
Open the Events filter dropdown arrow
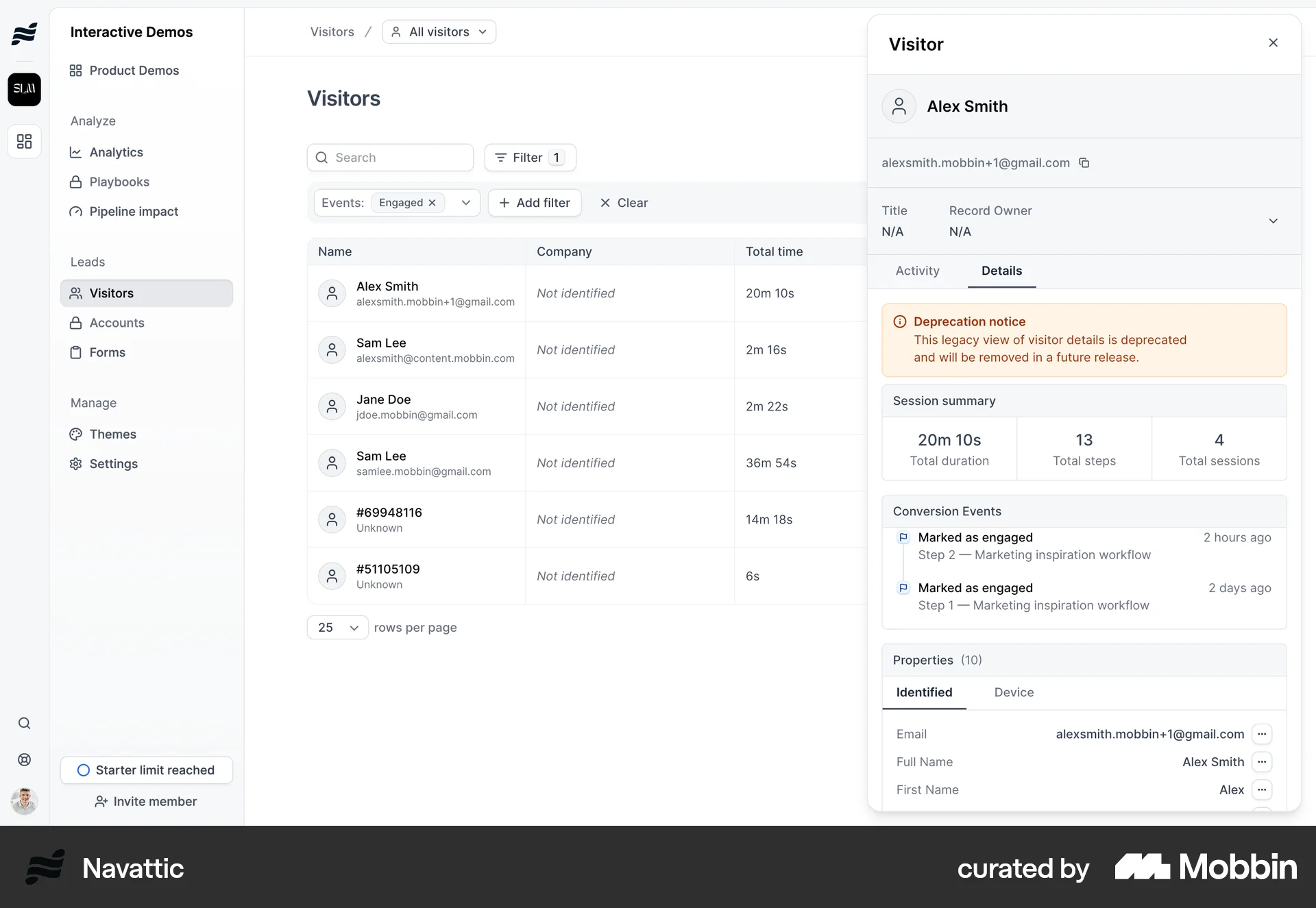[x=465, y=203]
